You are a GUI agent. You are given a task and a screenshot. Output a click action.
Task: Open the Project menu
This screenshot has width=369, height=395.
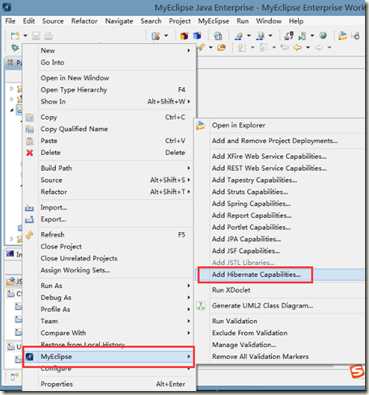[x=180, y=21]
